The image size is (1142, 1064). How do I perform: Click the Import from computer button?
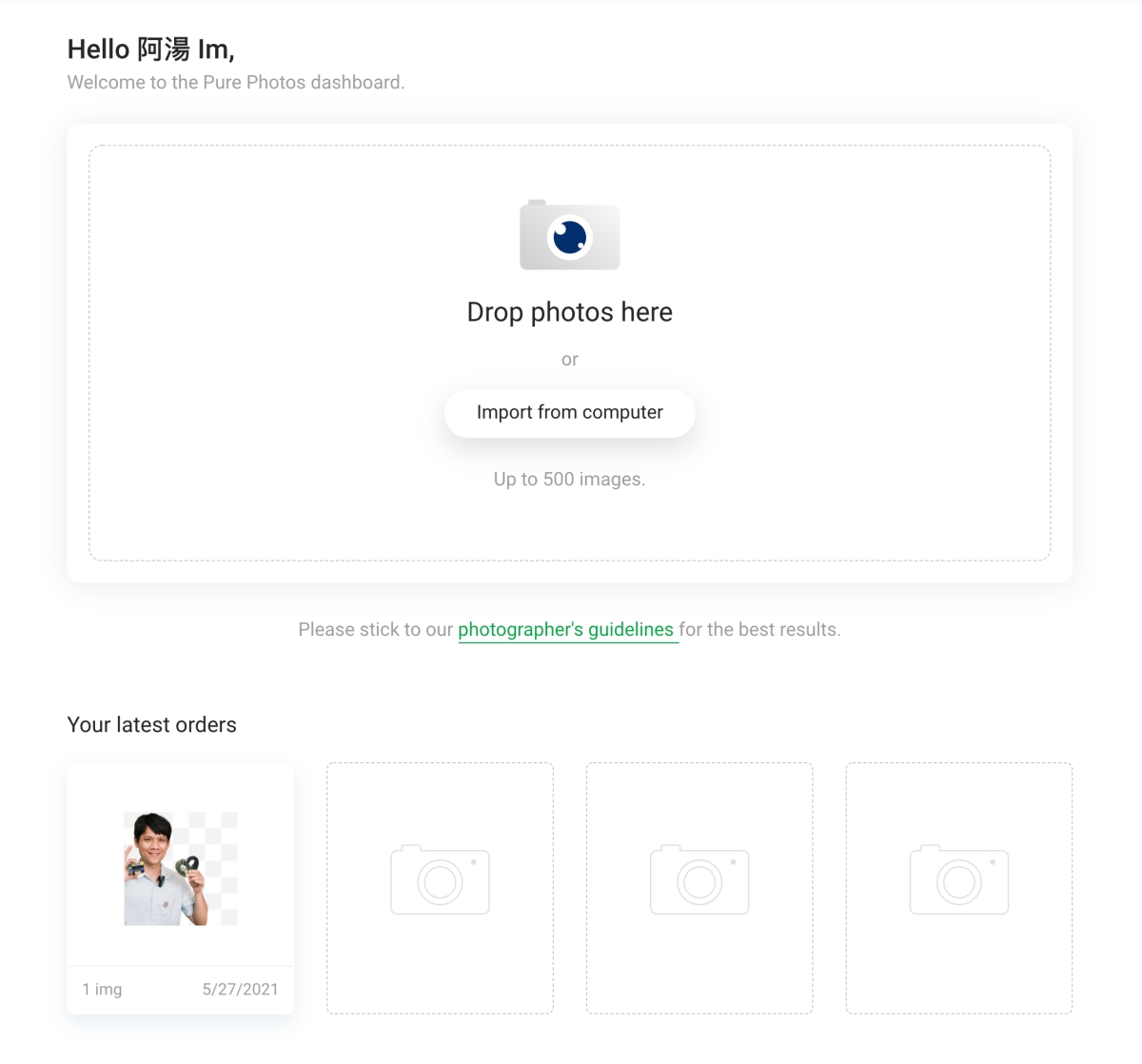[x=569, y=413]
